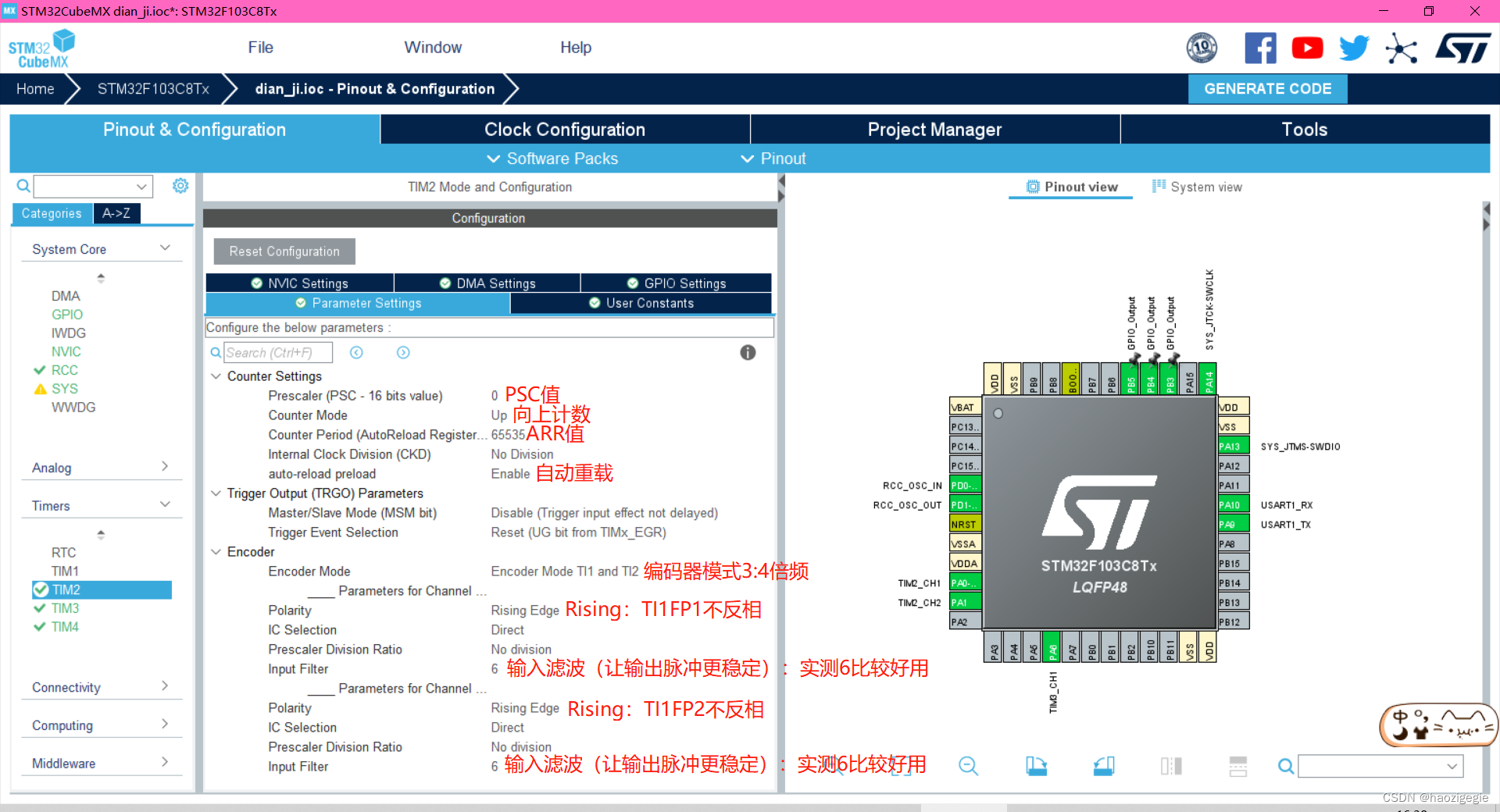1500x812 pixels.
Task: Open the File menu
Action: pos(260,48)
